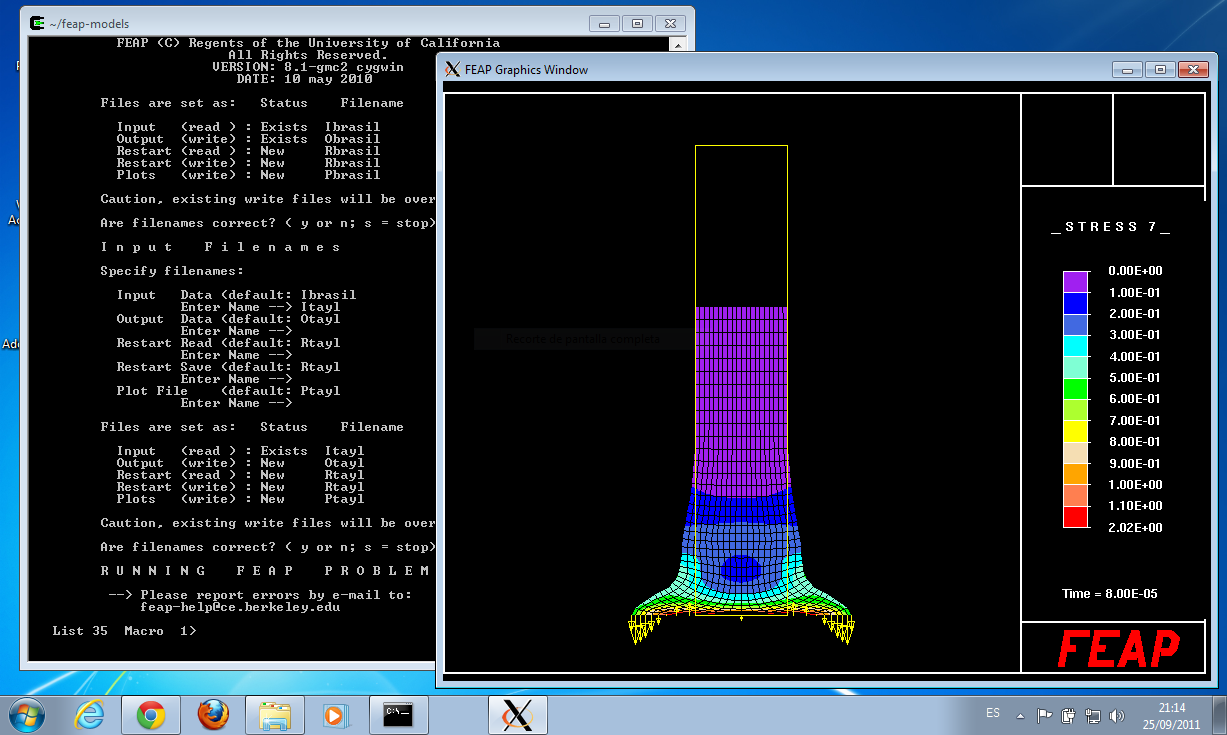Click the "Time = 8.00E-05" readout
This screenshot has width=1227, height=735.
[1110, 594]
